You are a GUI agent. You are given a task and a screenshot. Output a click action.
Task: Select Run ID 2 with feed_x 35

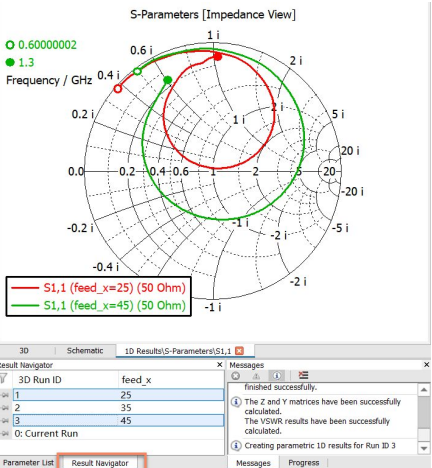pyautogui.click(x=119, y=408)
